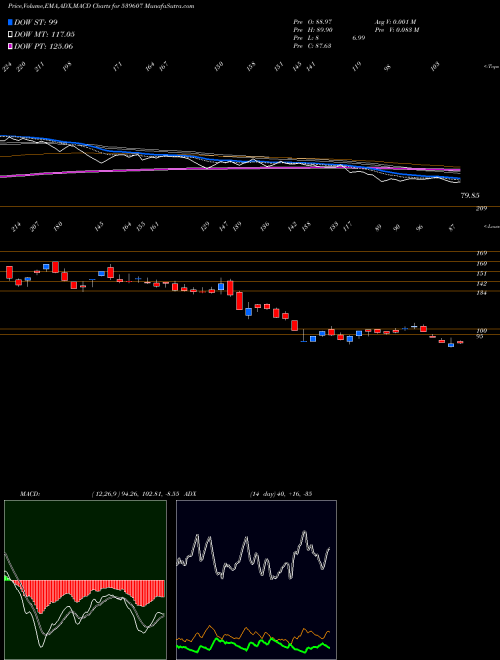The image size is (500, 660).
Task: Click the 119 tops label
Action: click(x=357, y=67)
